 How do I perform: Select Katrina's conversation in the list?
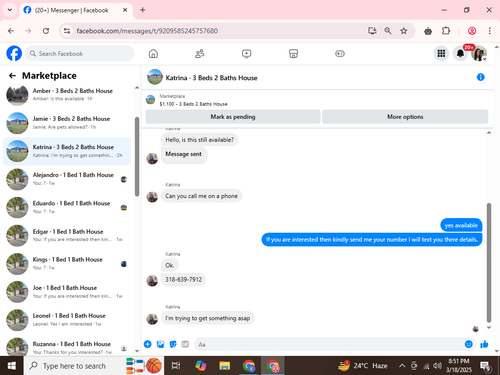(x=67, y=151)
